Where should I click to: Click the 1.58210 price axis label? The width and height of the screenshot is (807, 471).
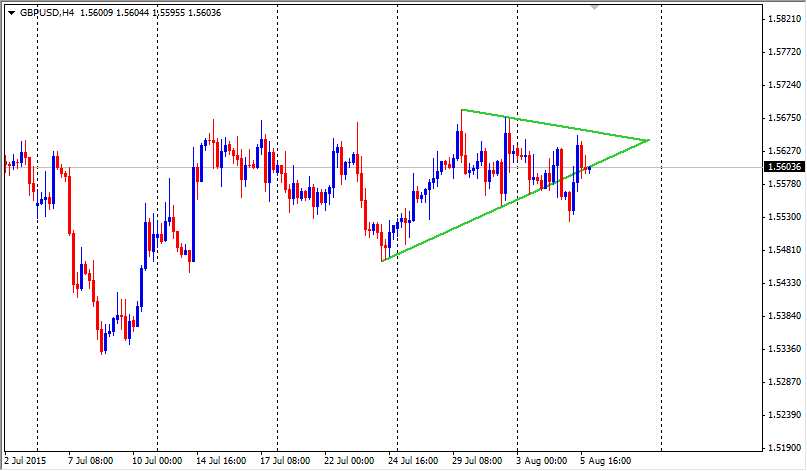[784, 19]
